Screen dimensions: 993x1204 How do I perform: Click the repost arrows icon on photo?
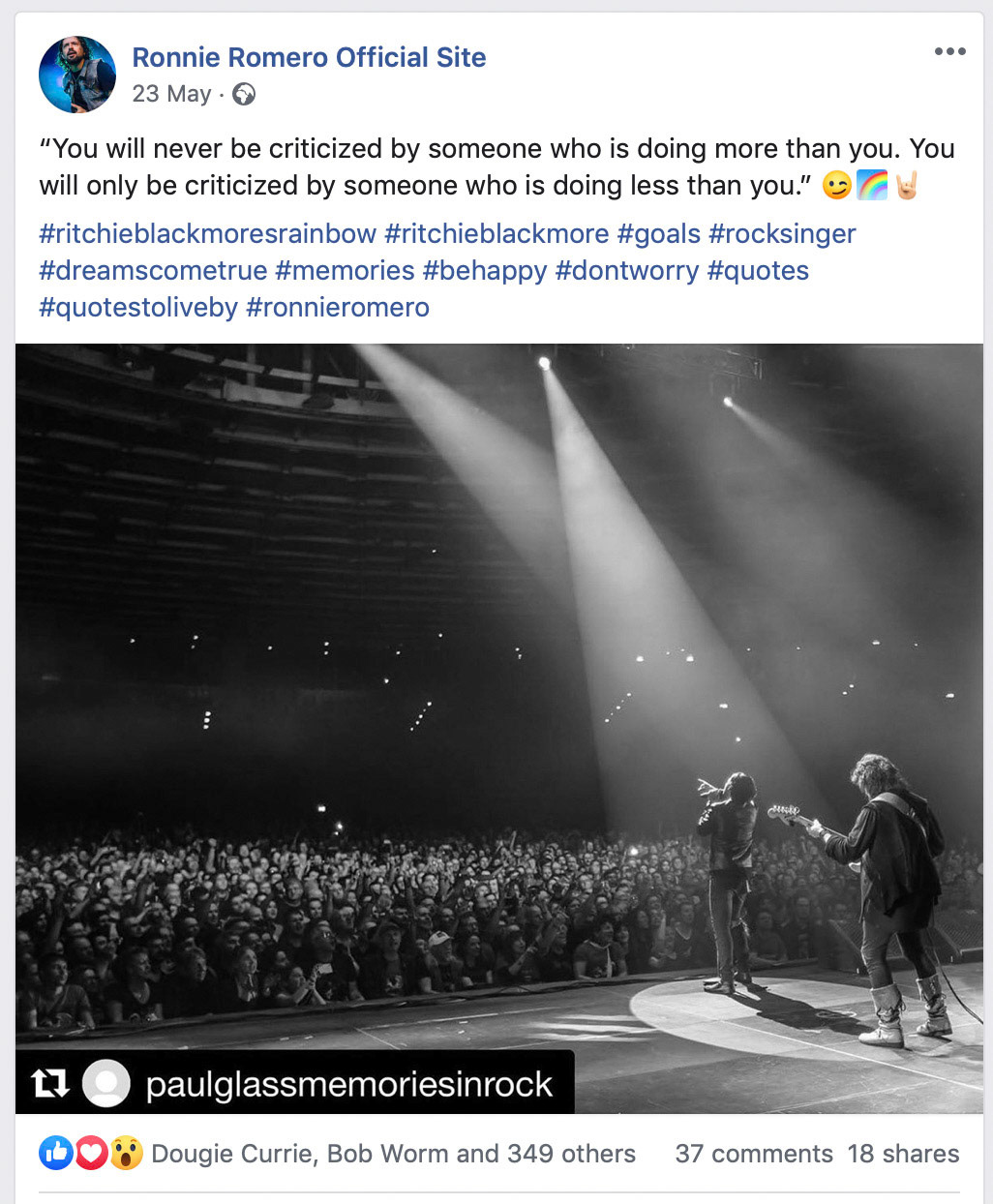50,1083
